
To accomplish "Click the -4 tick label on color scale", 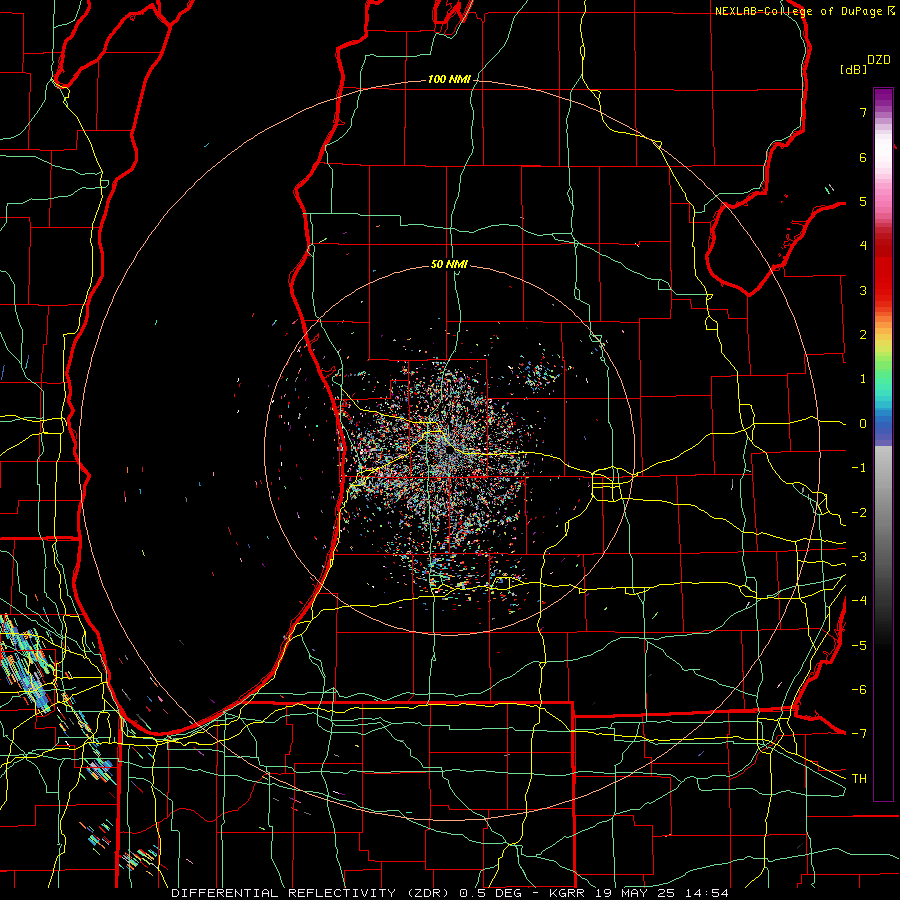I will (x=859, y=601).
